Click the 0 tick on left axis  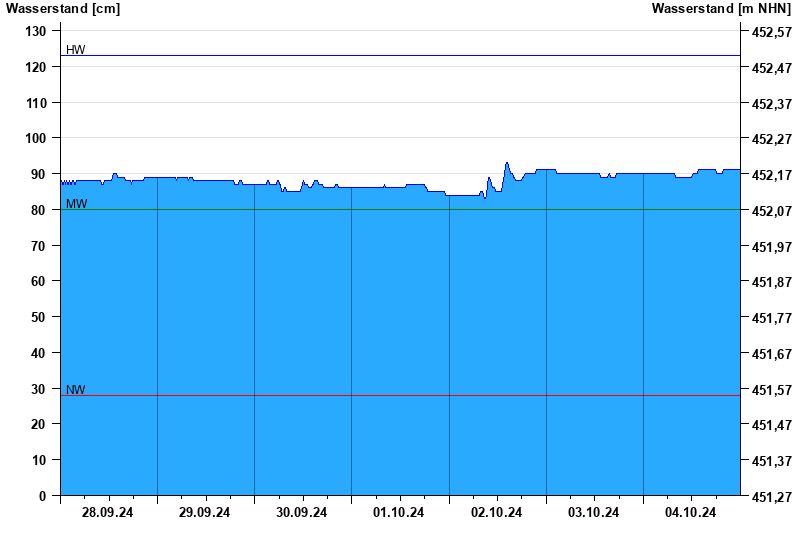coord(43,496)
